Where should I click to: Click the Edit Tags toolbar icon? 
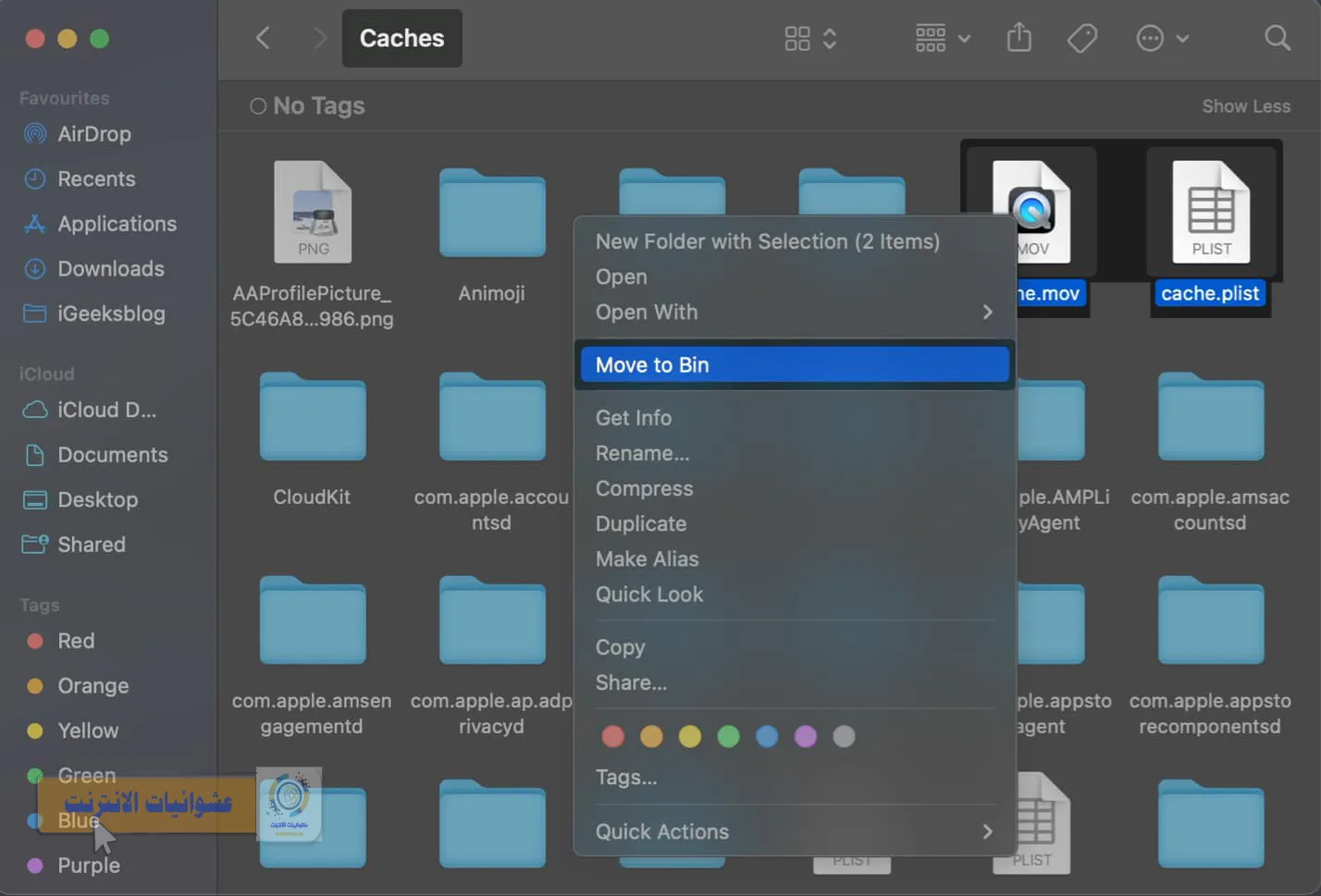click(x=1081, y=38)
